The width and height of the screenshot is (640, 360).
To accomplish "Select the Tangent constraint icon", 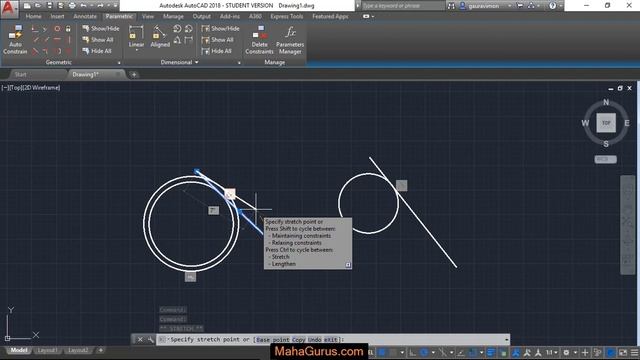I will click(x=35, y=51).
